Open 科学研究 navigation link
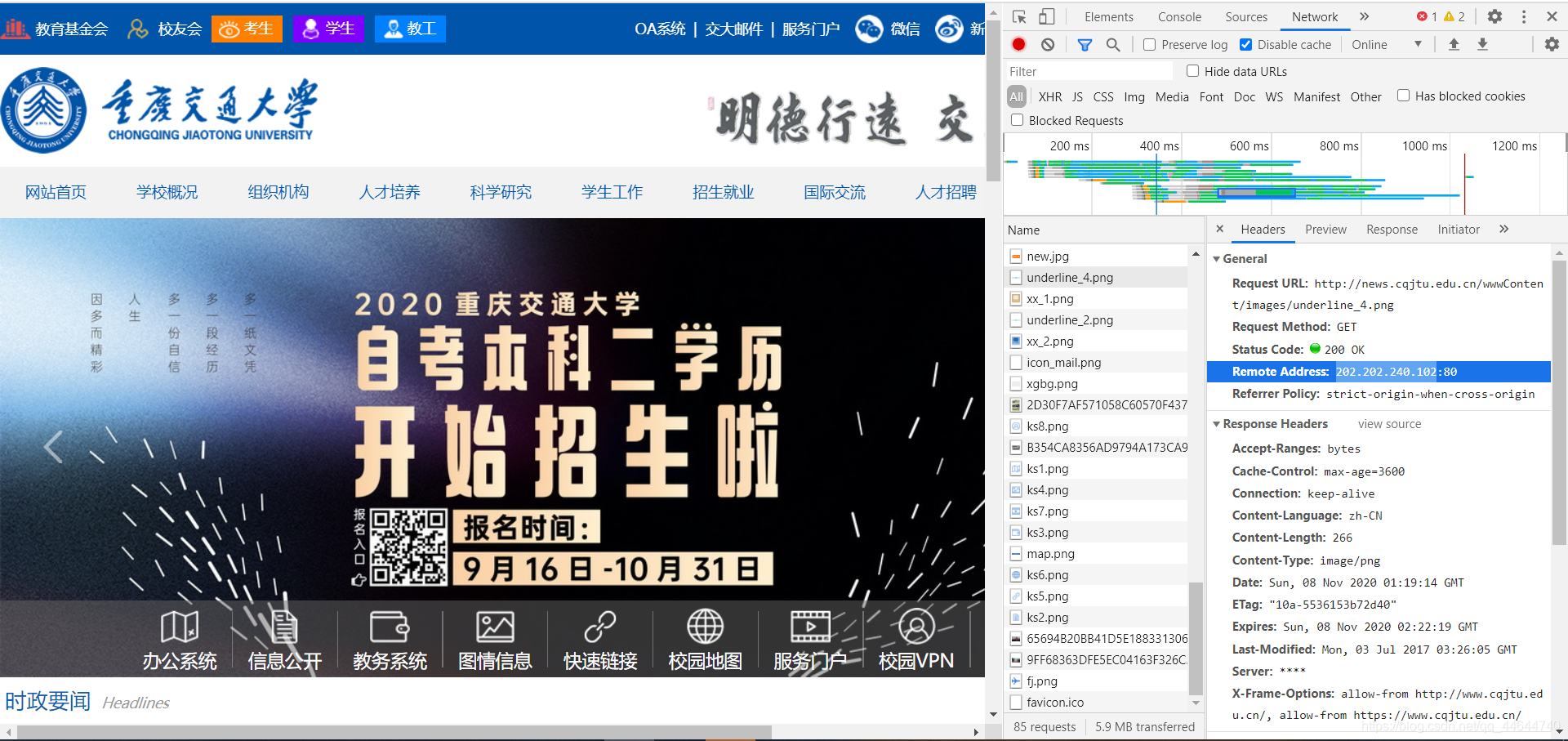1568x741 pixels. click(501, 192)
